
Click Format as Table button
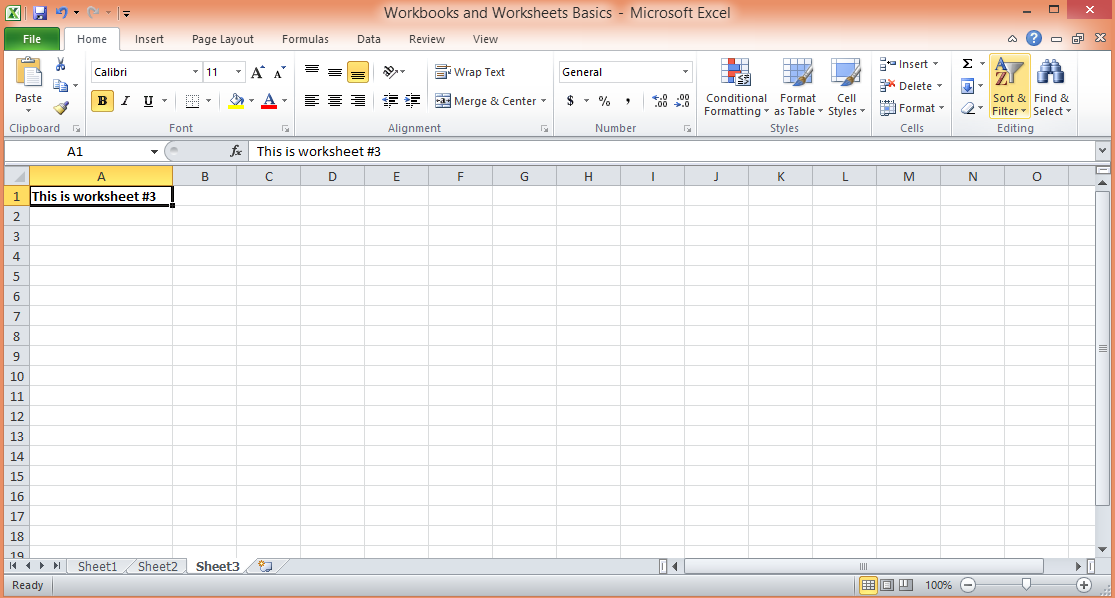(x=798, y=87)
